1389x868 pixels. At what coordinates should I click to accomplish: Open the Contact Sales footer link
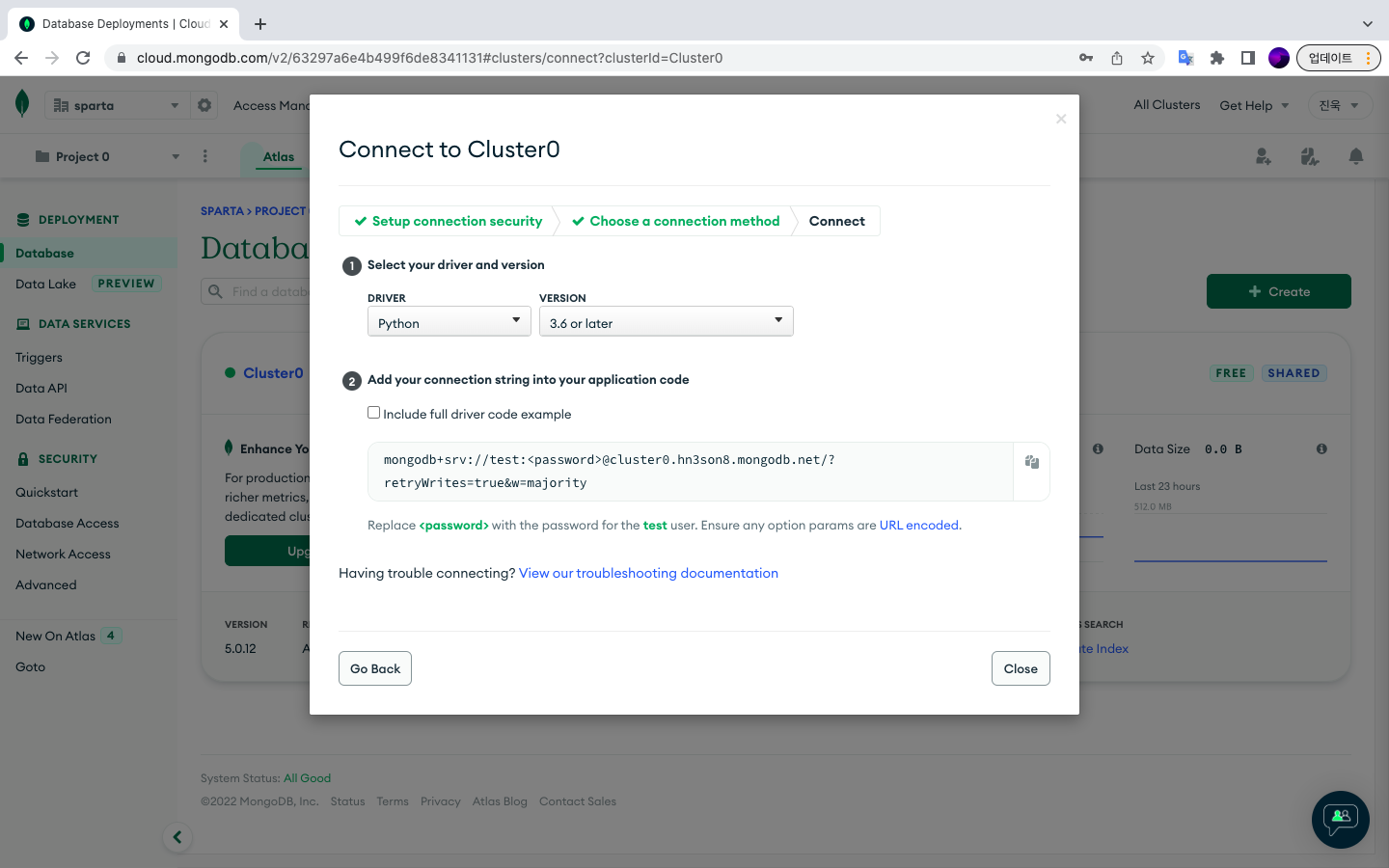pos(578,801)
